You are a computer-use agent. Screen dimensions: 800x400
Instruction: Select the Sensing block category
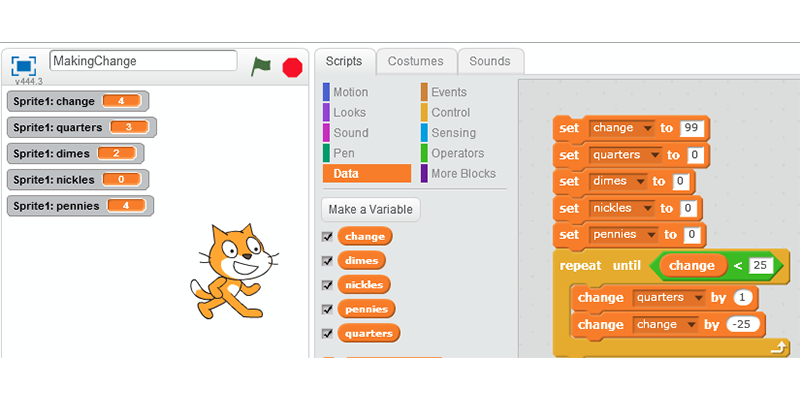pyautogui.click(x=448, y=133)
